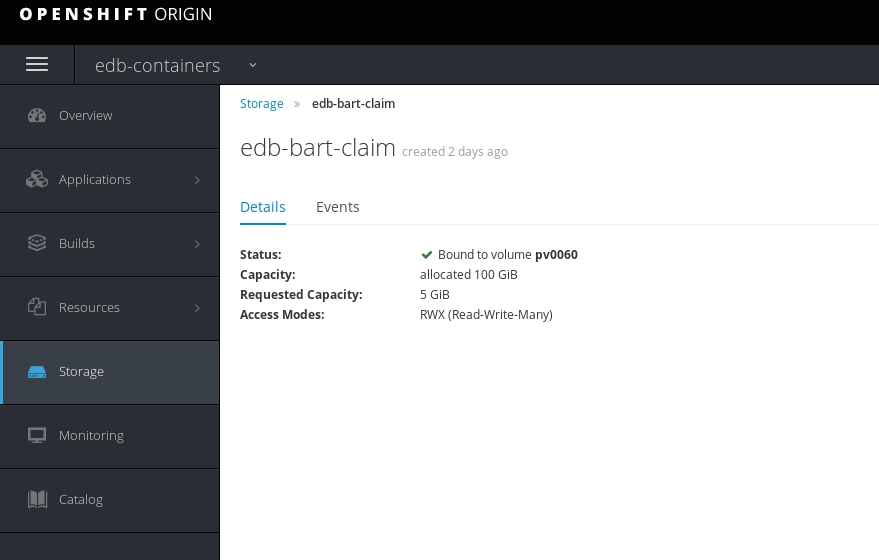Switch to the Events tab

pos(337,207)
